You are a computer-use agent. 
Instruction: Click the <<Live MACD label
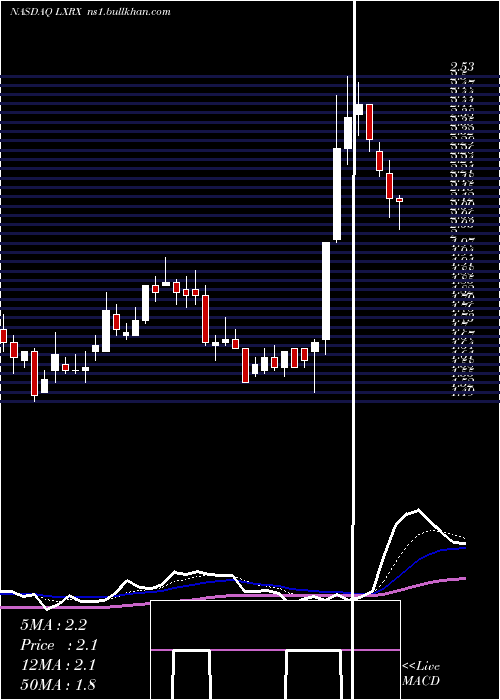(x=421, y=673)
